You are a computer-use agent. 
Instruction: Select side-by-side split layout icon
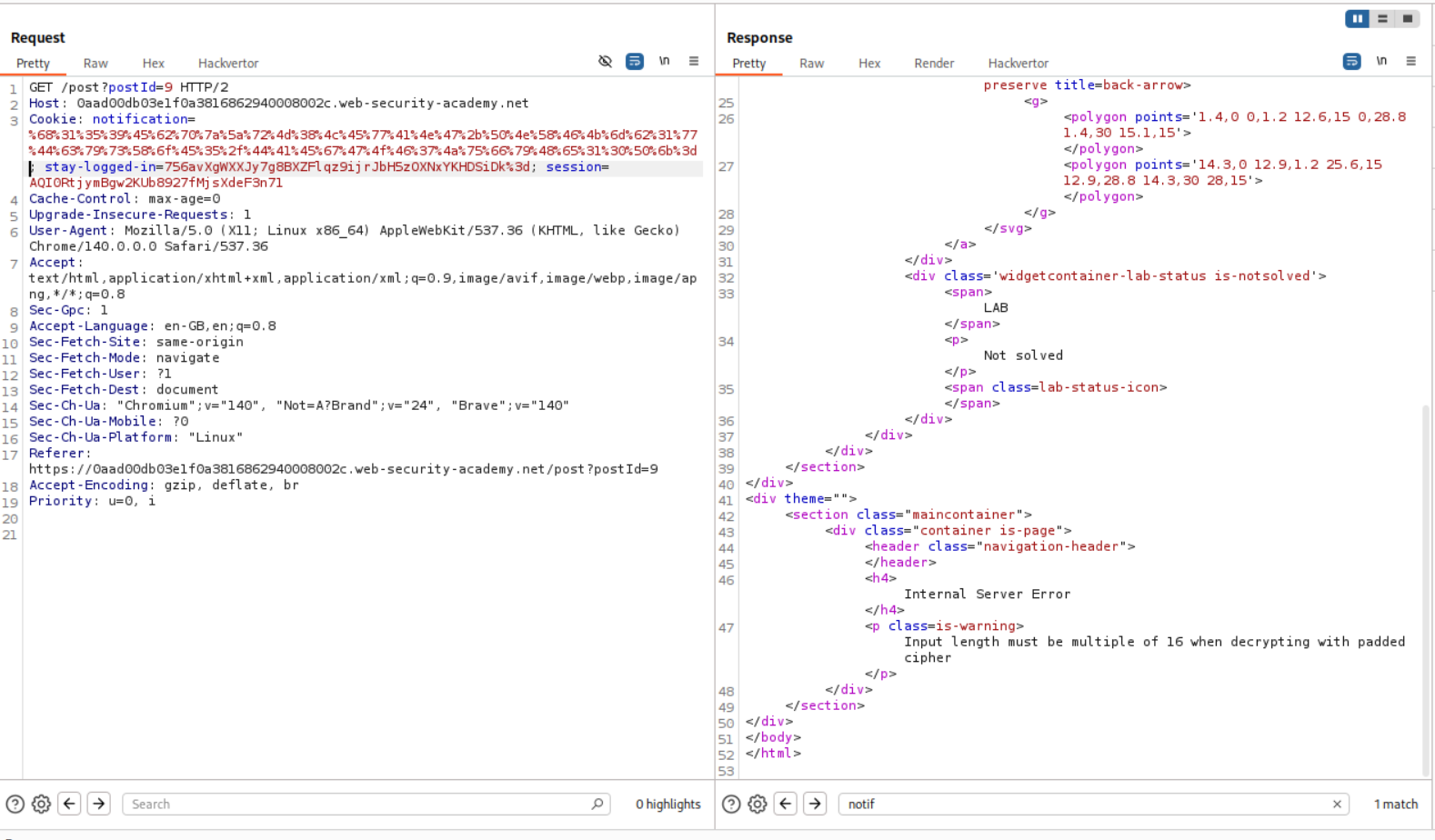tap(1357, 18)
